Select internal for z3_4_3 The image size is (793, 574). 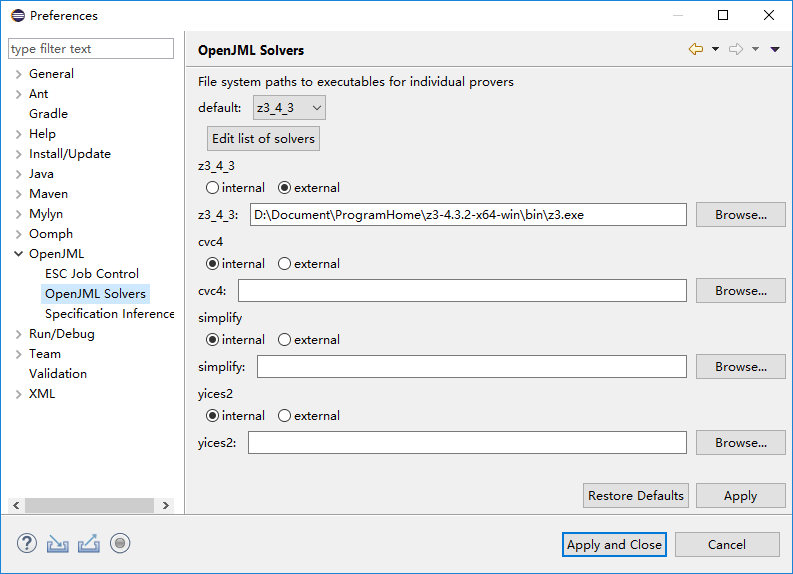click(212, 188)
